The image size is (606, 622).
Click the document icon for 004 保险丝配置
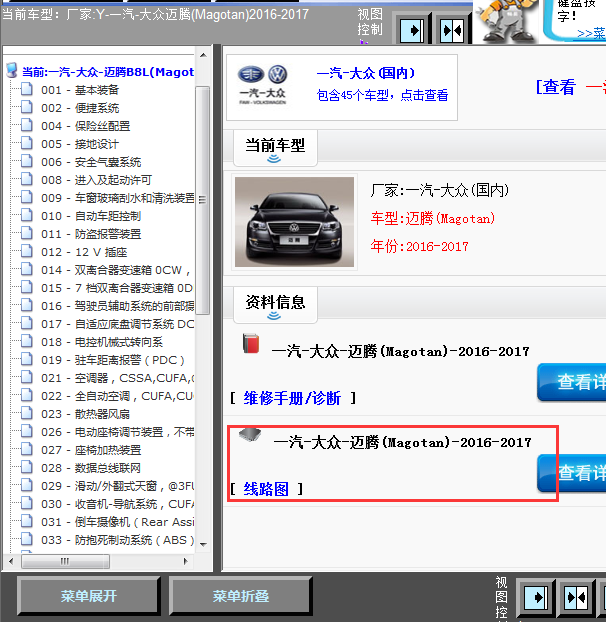coord(27,125)
